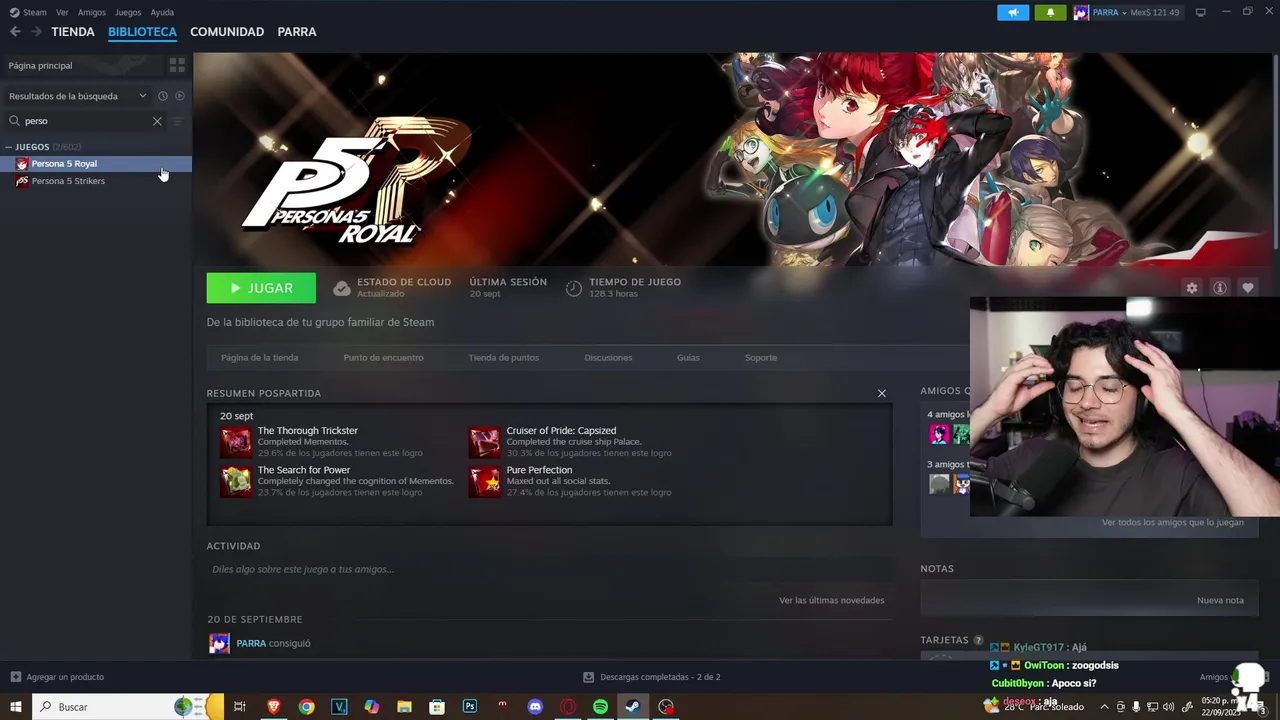Screen dimensions: 1280x720
Task: Add game to favorites heart icon
Action: coord(1248,288)
